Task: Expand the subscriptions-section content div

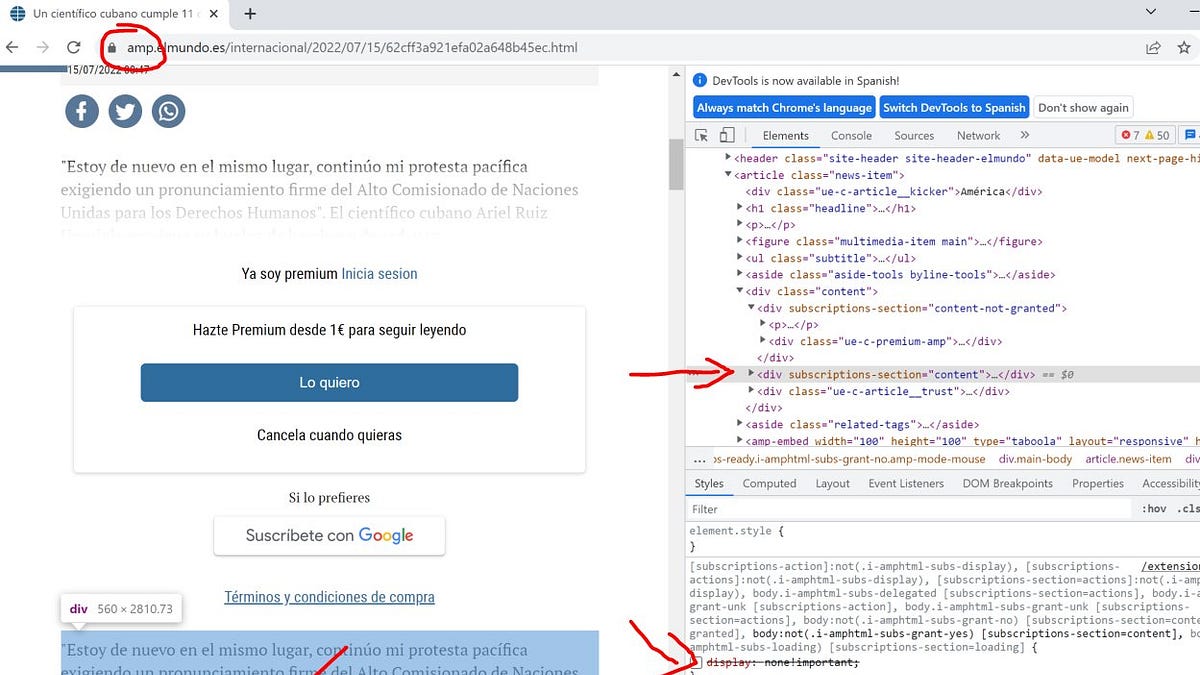Action: point(752,374)
